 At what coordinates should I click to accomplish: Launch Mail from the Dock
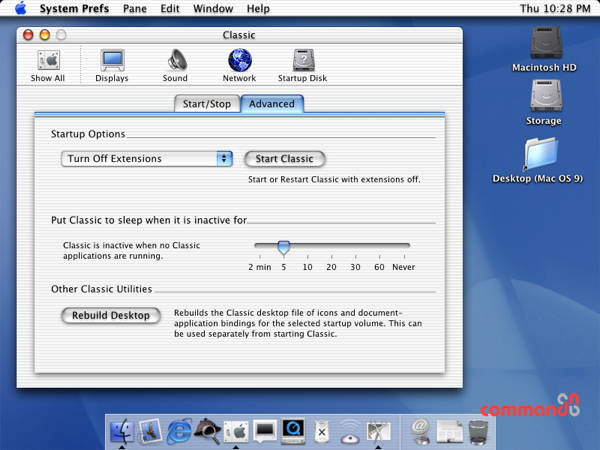click(x=150, y=432)
